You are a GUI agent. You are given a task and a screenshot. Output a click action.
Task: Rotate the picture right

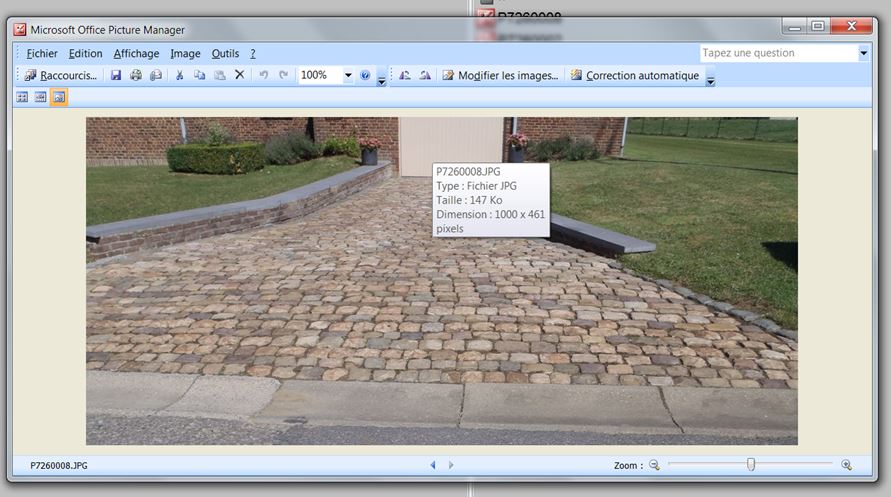pos(425,75)
